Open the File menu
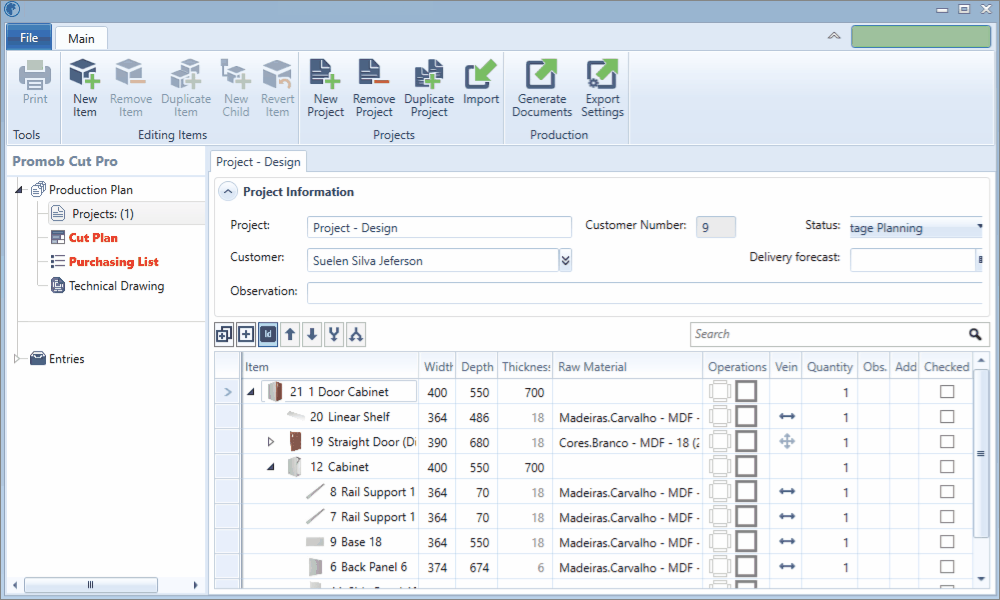The height and width of the screenshot is (600, 1000). [x=29, y=38]
